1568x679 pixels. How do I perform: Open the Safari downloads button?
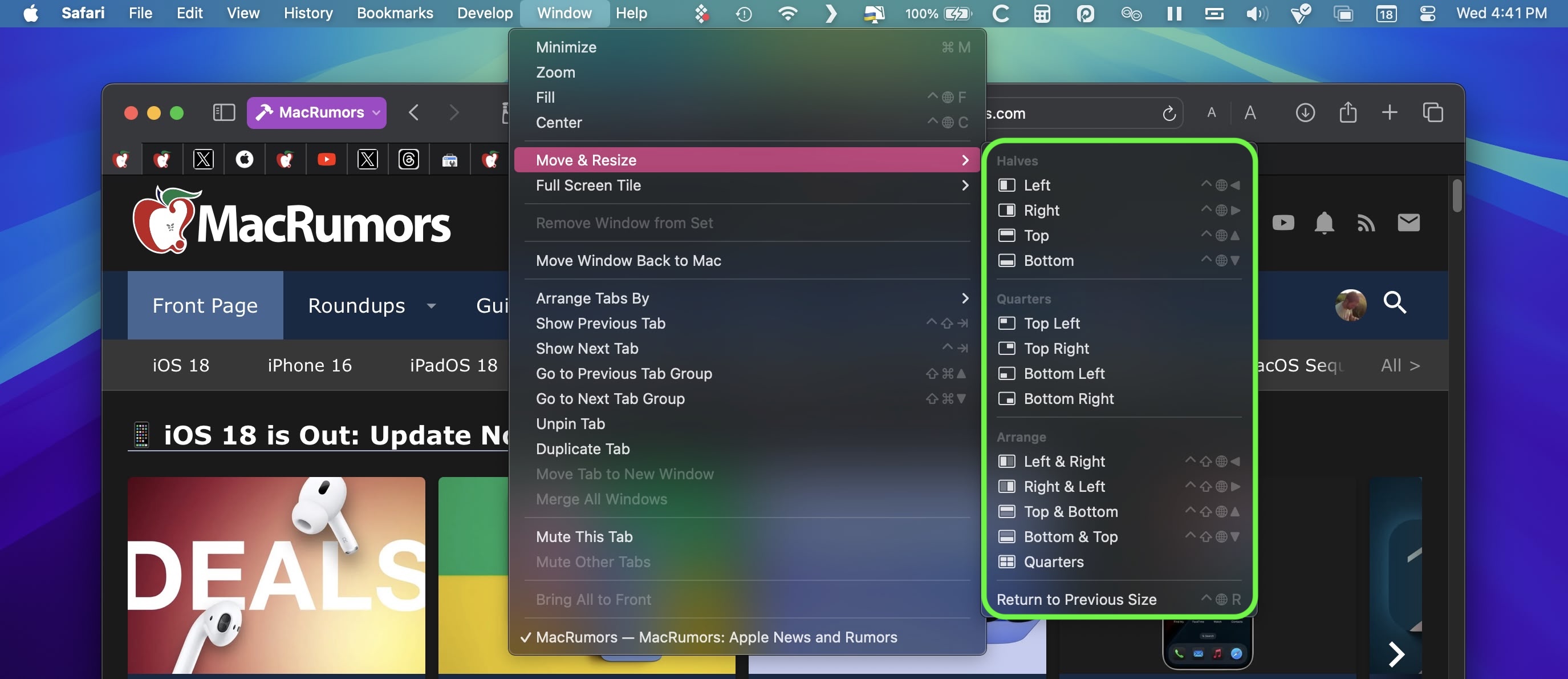1305,112
